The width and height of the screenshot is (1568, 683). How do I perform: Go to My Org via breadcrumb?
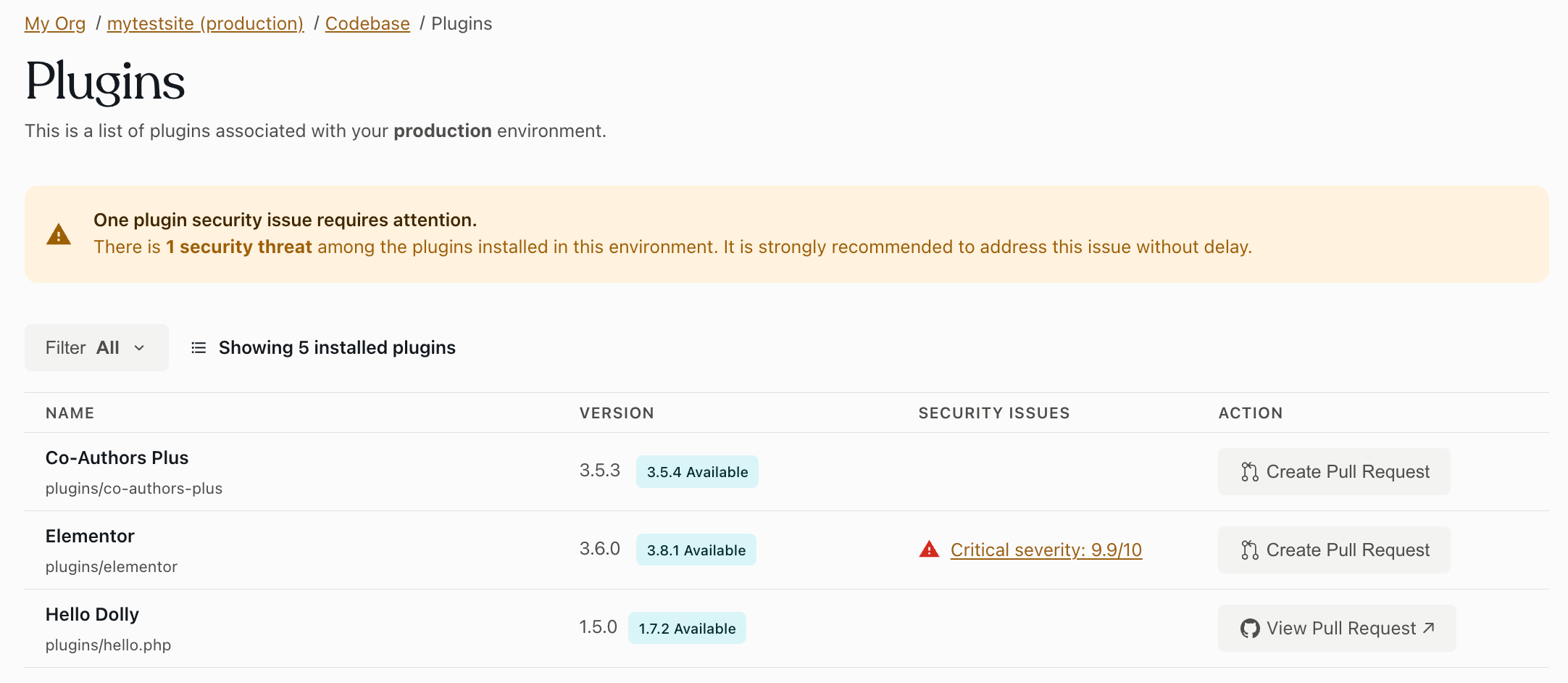click(54, 23)
